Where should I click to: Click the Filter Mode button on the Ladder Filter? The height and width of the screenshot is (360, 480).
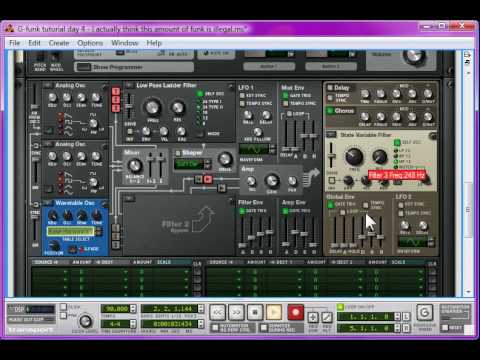coord(200,134)
